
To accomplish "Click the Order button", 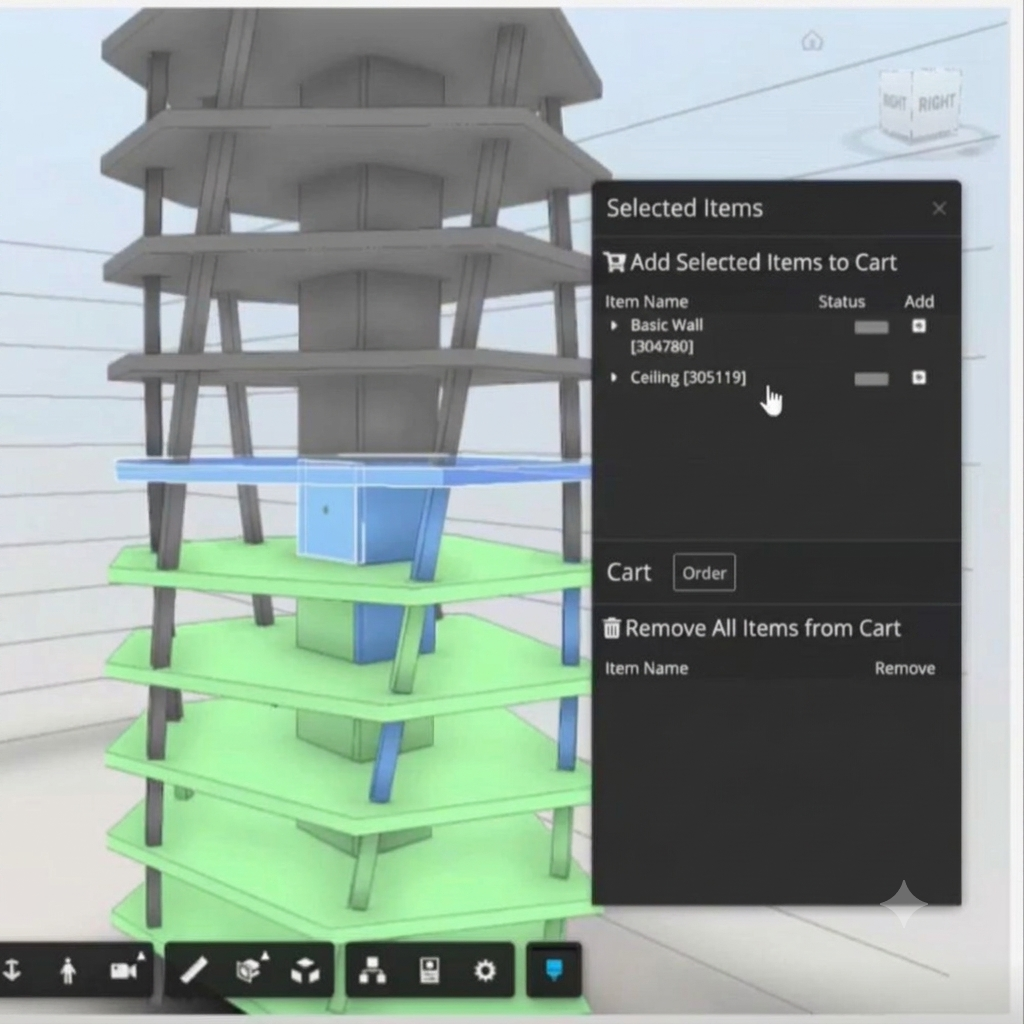I will [x=704, y=573].
